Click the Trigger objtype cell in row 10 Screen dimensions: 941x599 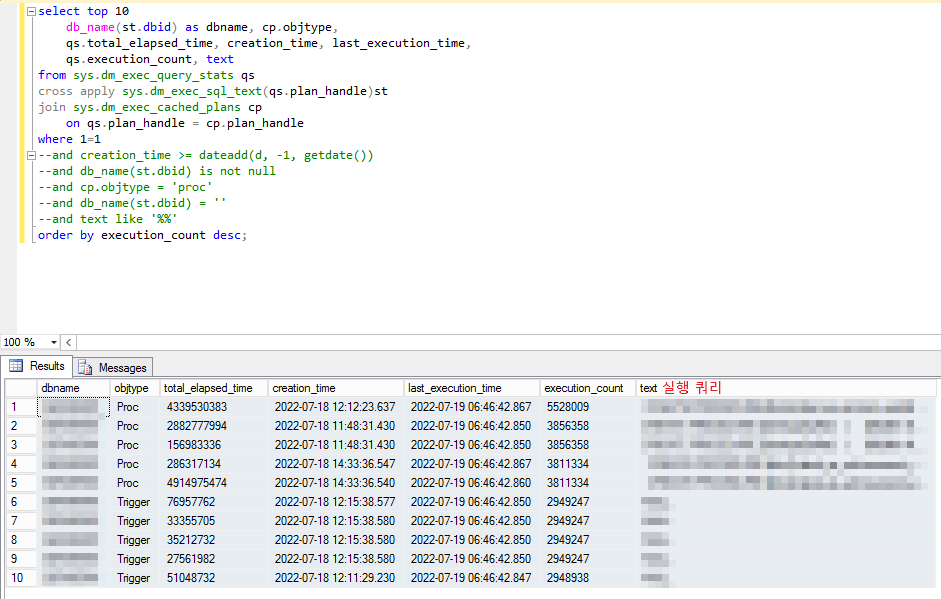click(133, 578)
